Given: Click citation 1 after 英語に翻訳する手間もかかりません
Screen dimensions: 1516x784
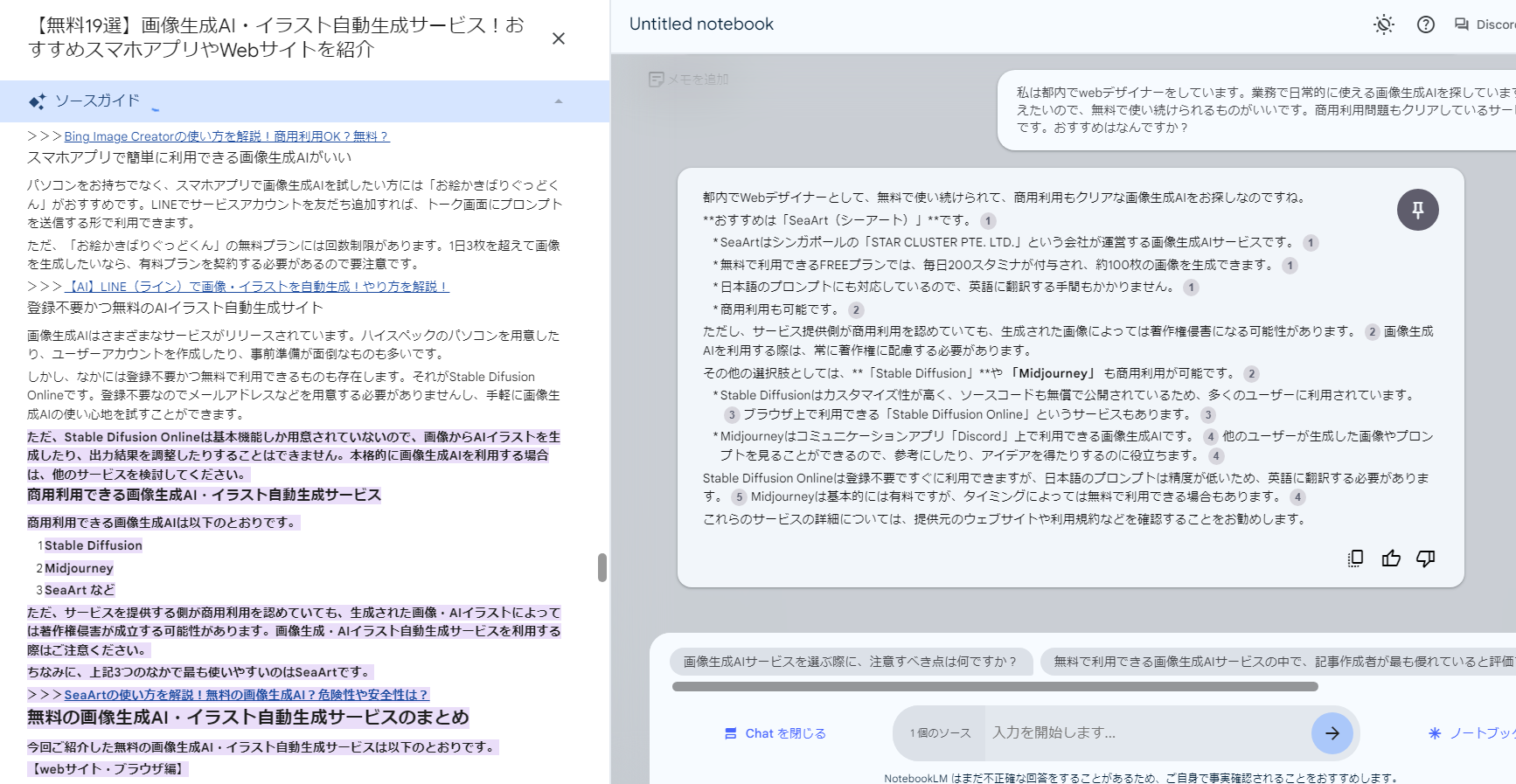Looking at the screenshot, I should tap(1191, 288).
